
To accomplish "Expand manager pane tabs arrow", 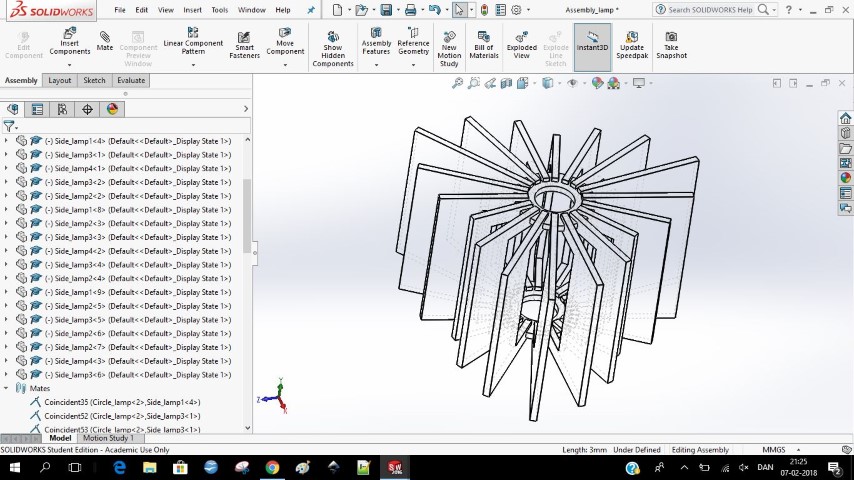I will click(246, 109).
